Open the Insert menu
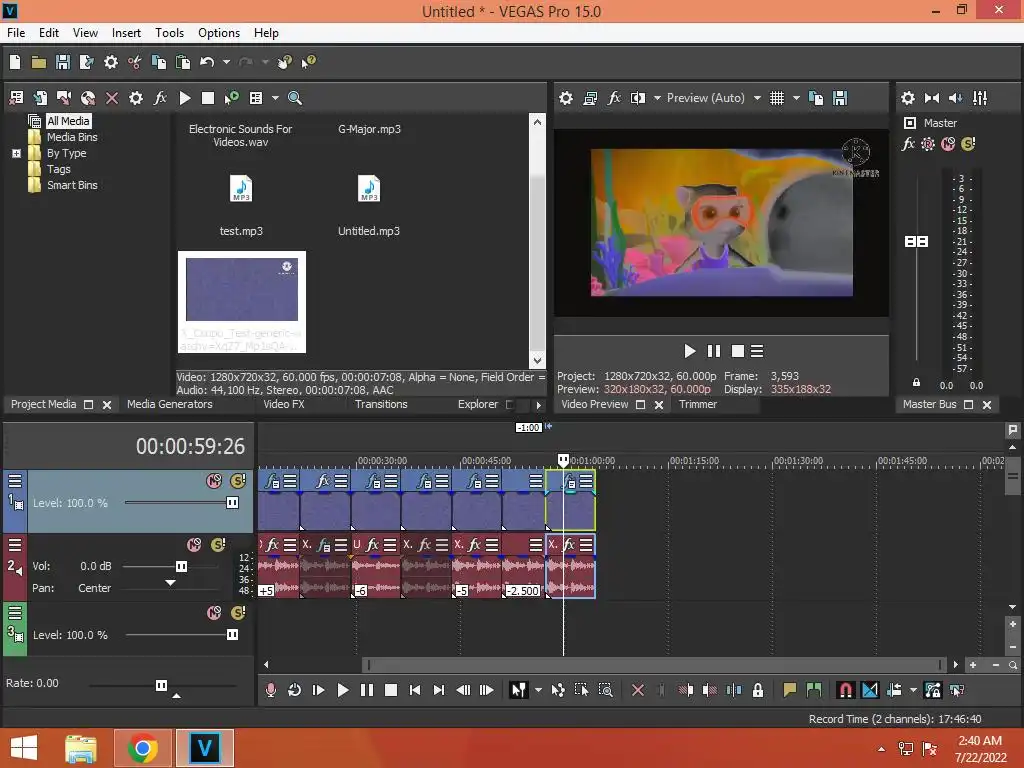Screen dimensions: 1024x768 coord(126,33)
